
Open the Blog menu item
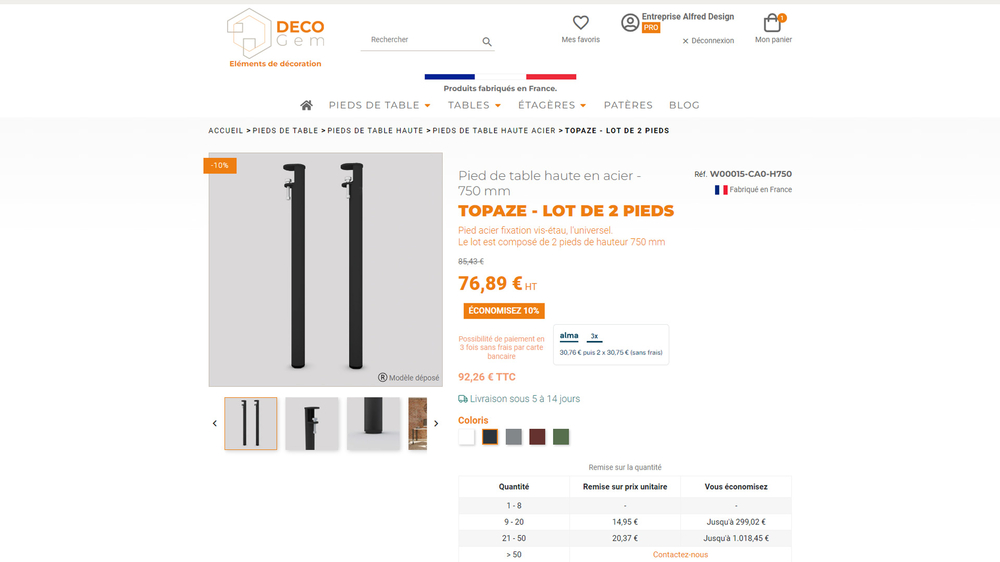pyautogui.click(x=684, y=105)
